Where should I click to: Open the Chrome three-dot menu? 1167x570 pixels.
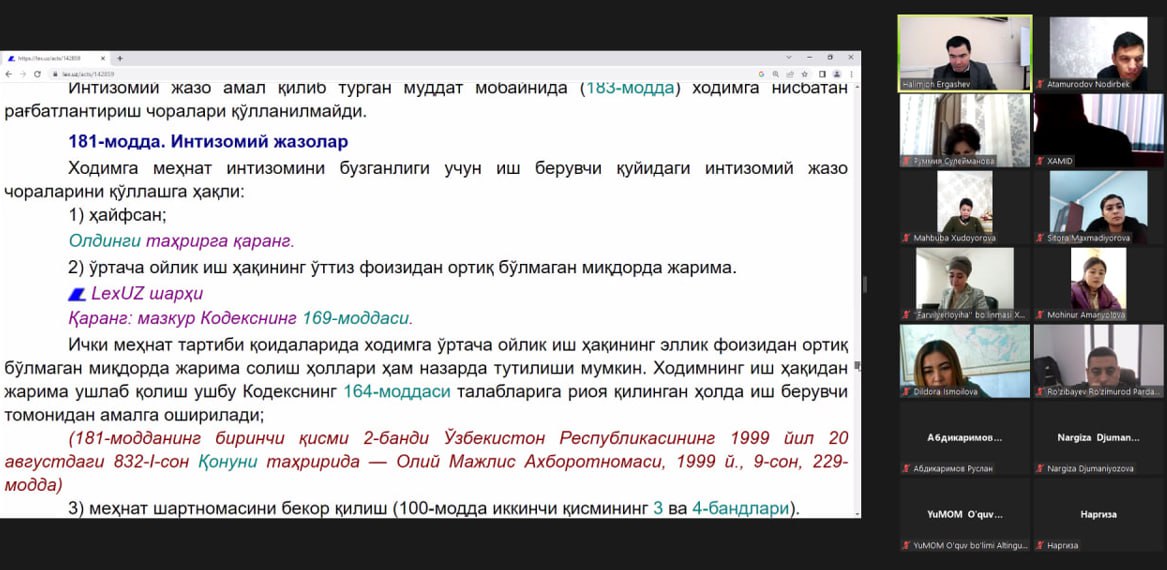click(852, 74)
